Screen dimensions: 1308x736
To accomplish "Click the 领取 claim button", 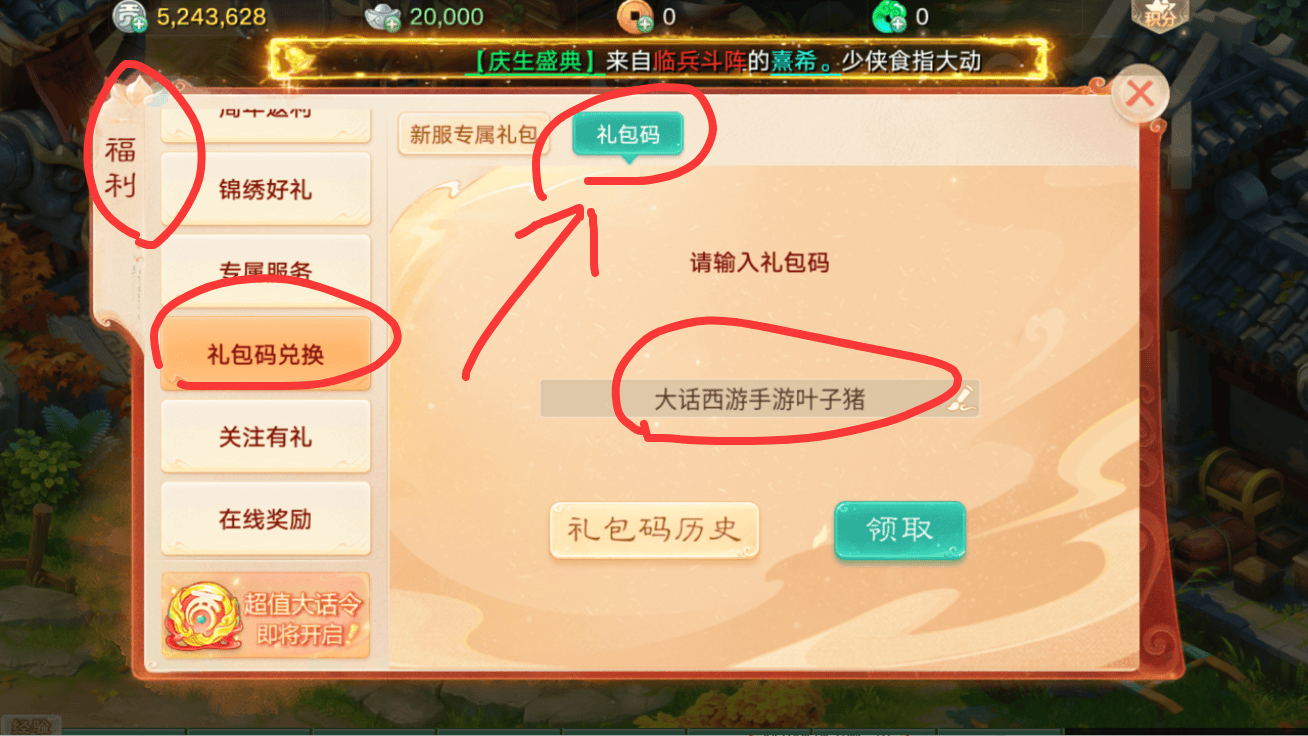I will [x=900, y=530].
